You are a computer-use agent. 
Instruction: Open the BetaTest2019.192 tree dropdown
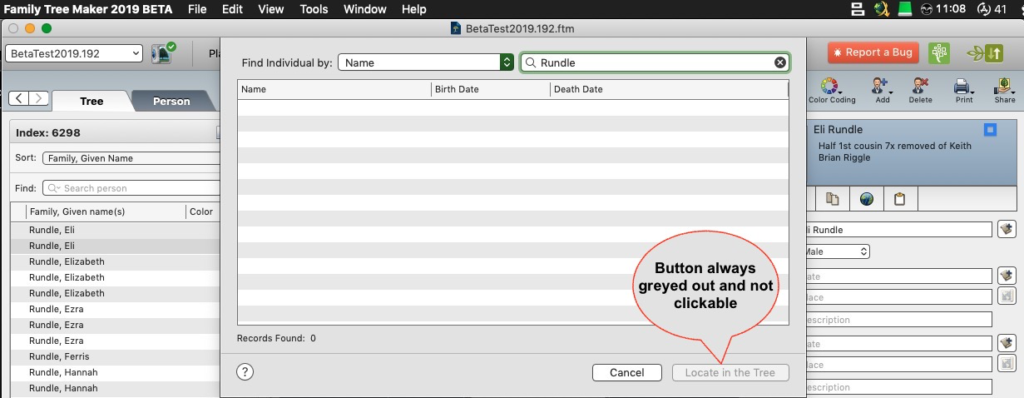(x=74, y=54)
